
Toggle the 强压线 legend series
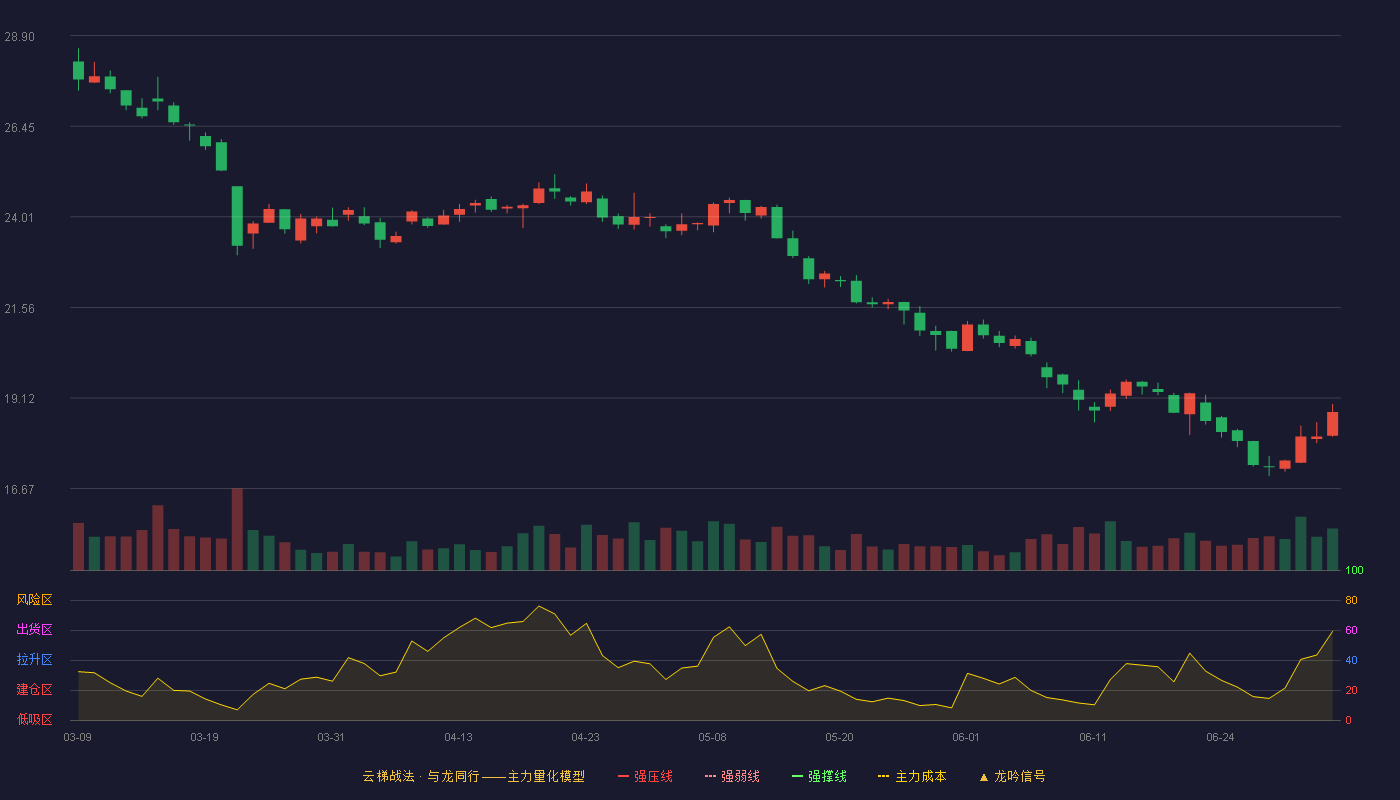coord(645,776)
